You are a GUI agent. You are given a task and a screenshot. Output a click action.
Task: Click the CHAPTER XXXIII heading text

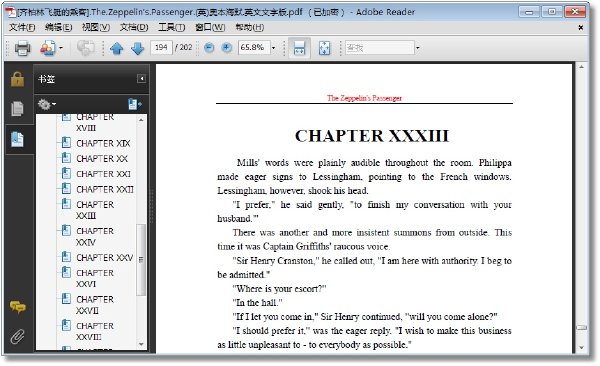point(372,136)
